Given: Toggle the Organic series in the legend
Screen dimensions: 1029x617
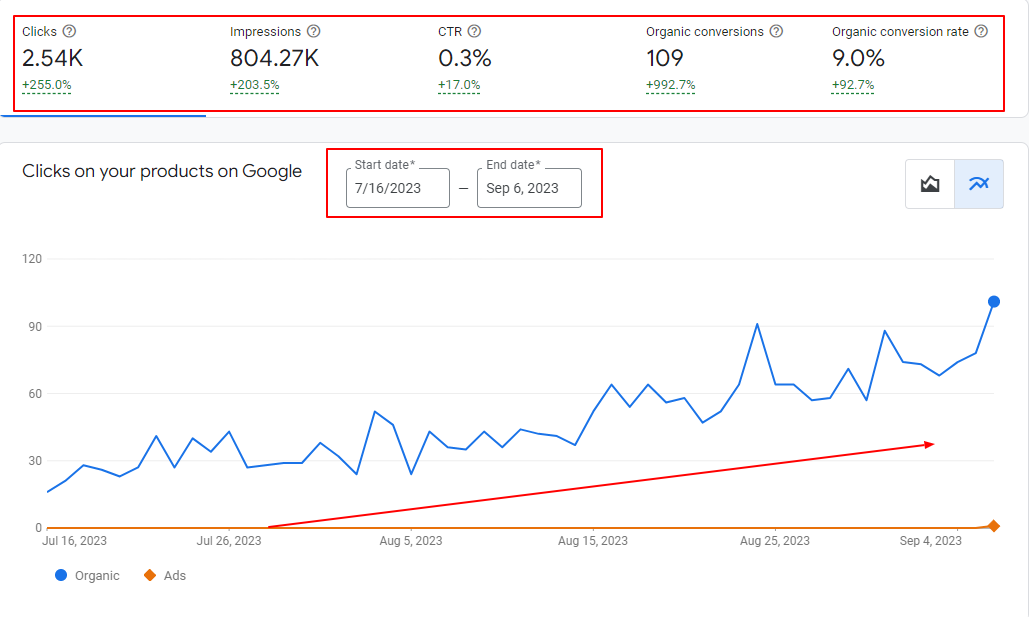Looking at the screenshot, I should click(x=87, y=576).
